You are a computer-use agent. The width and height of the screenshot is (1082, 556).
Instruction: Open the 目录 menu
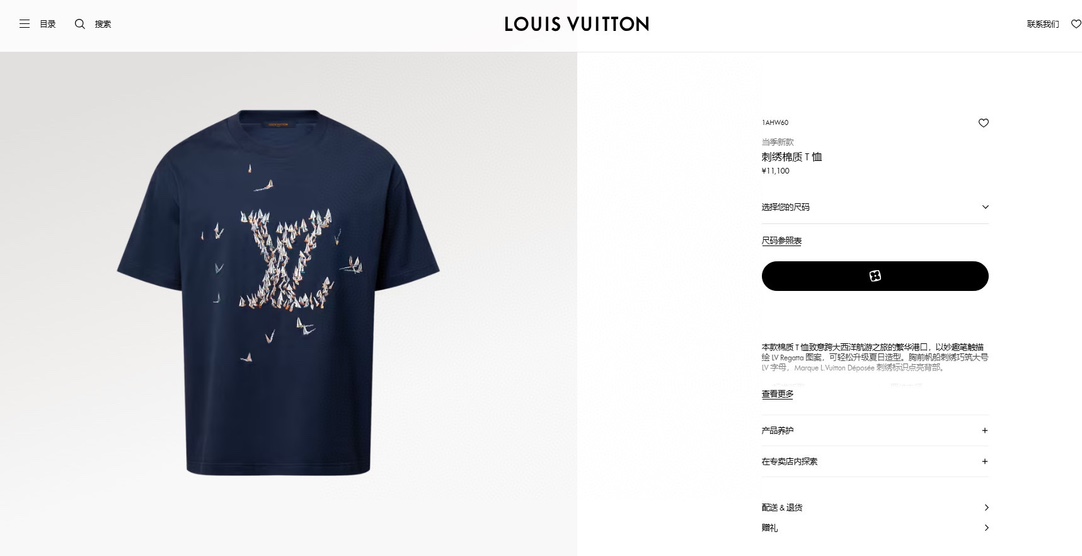click(x=48, y=24)
